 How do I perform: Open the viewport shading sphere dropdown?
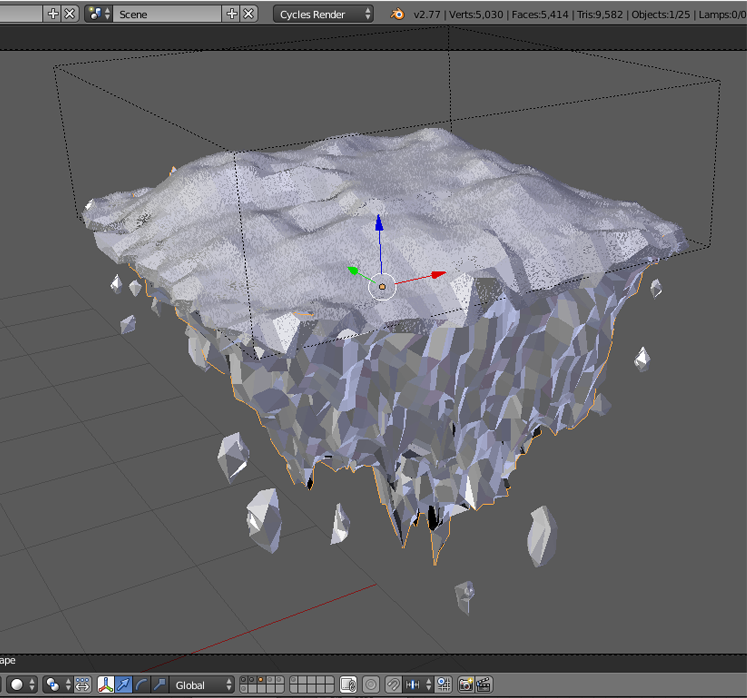click(22, 685)
